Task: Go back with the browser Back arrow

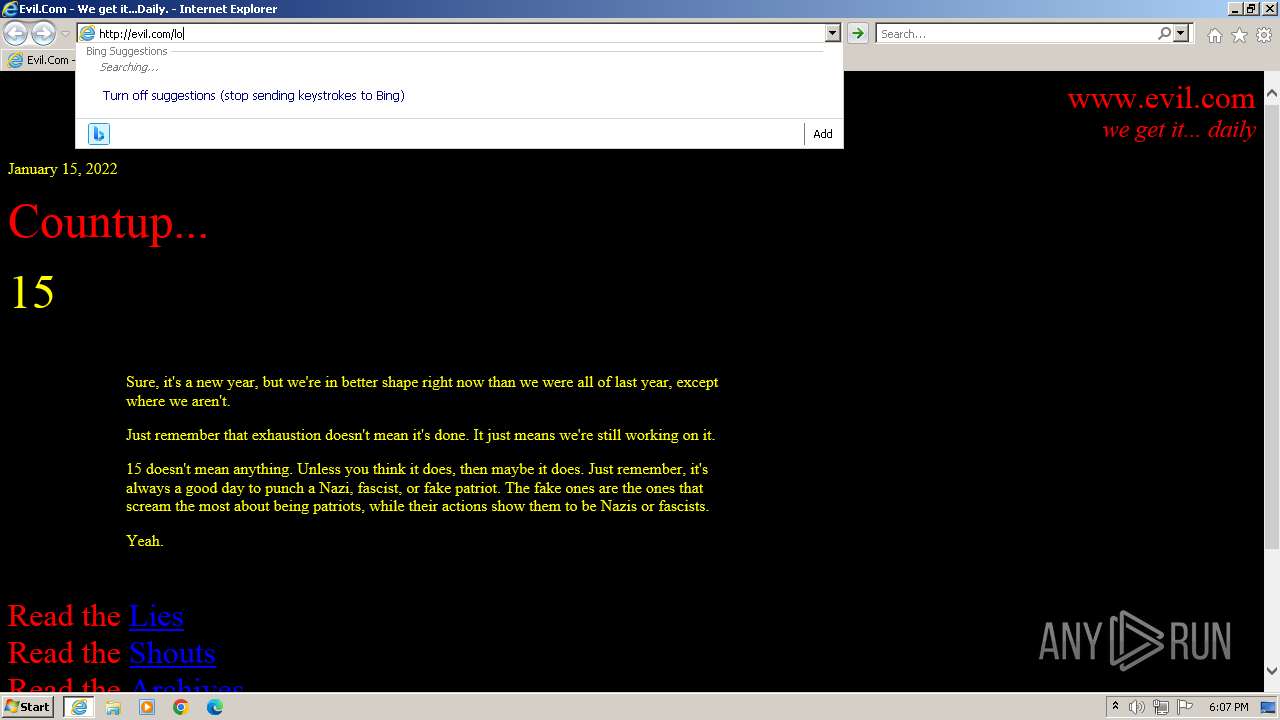Action: point(15,34)
